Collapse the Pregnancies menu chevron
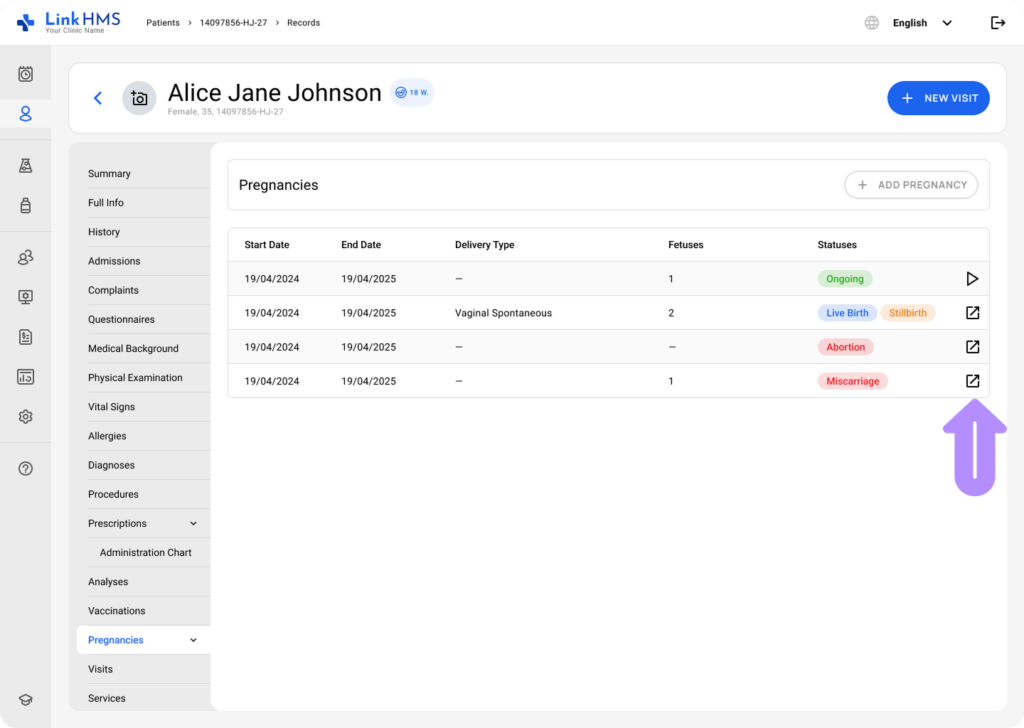Viewport: 1024px width, 728px height. tap(193, 640)
